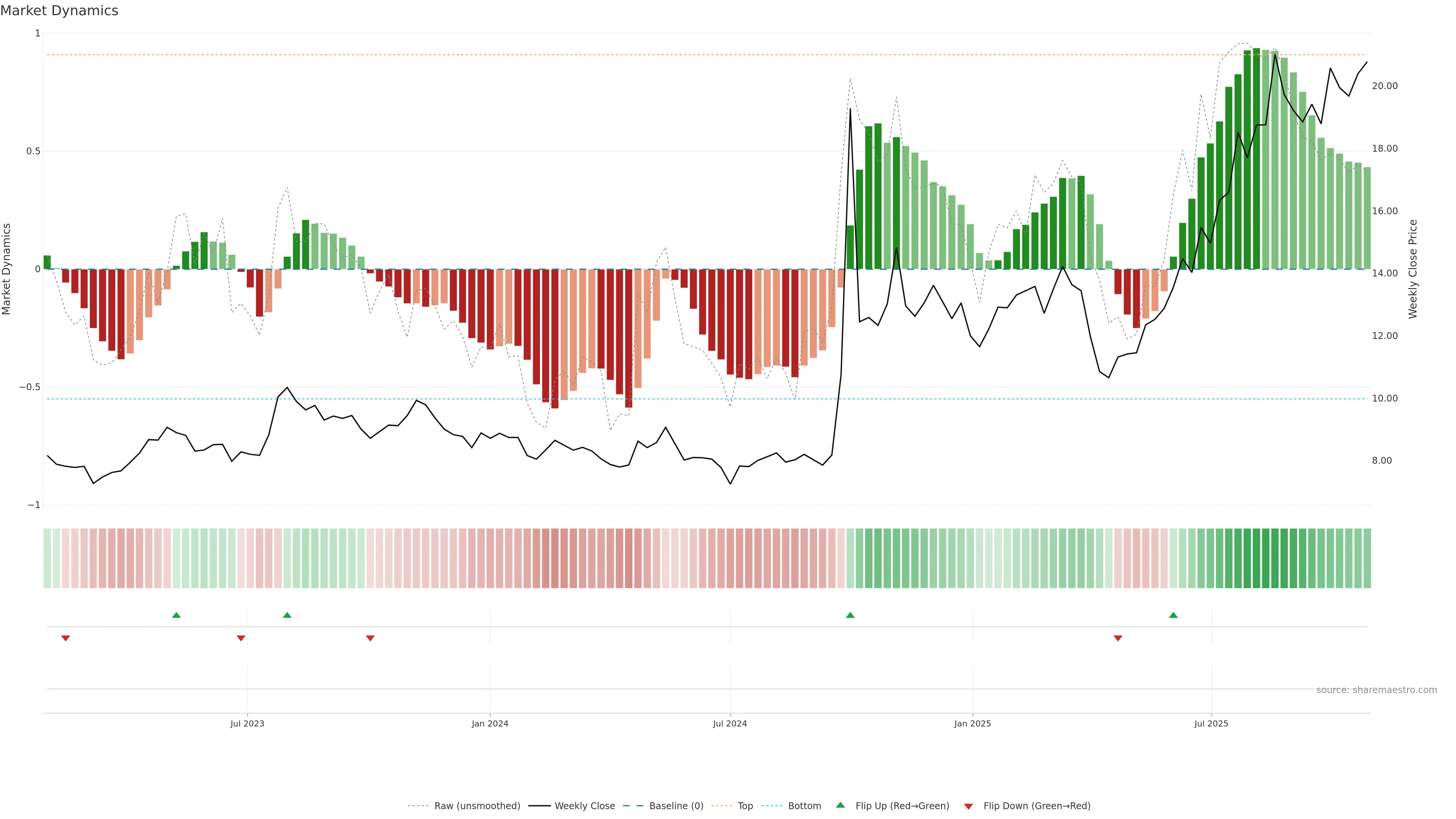Click the darkest green heat strip cell

pos(1257,558)
